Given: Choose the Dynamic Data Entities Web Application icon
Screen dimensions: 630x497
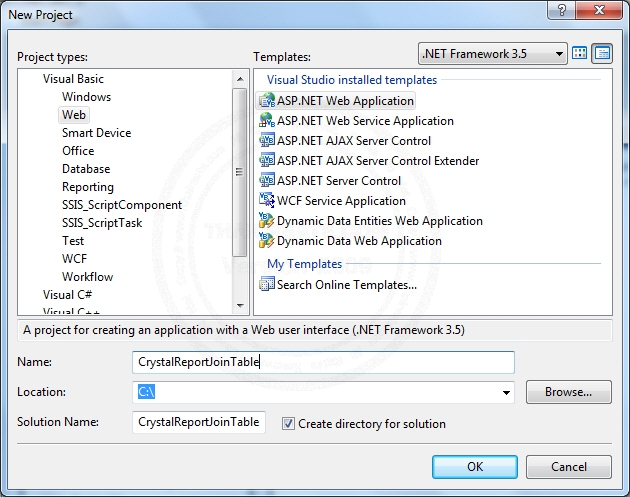Looking at the screenshot, I should click(x=267, y=221).
